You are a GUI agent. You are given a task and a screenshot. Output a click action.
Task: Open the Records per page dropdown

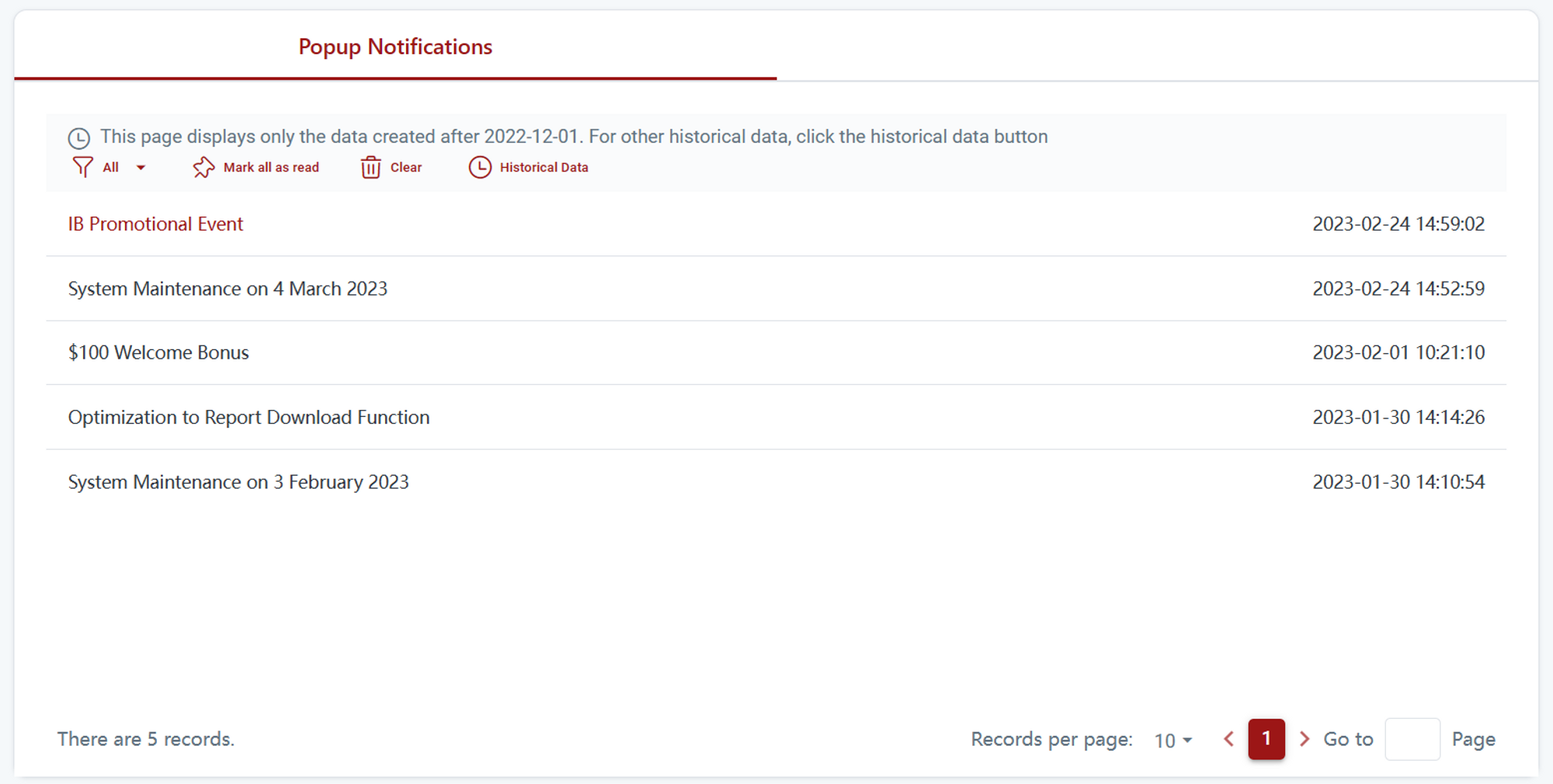point(1173,740)
